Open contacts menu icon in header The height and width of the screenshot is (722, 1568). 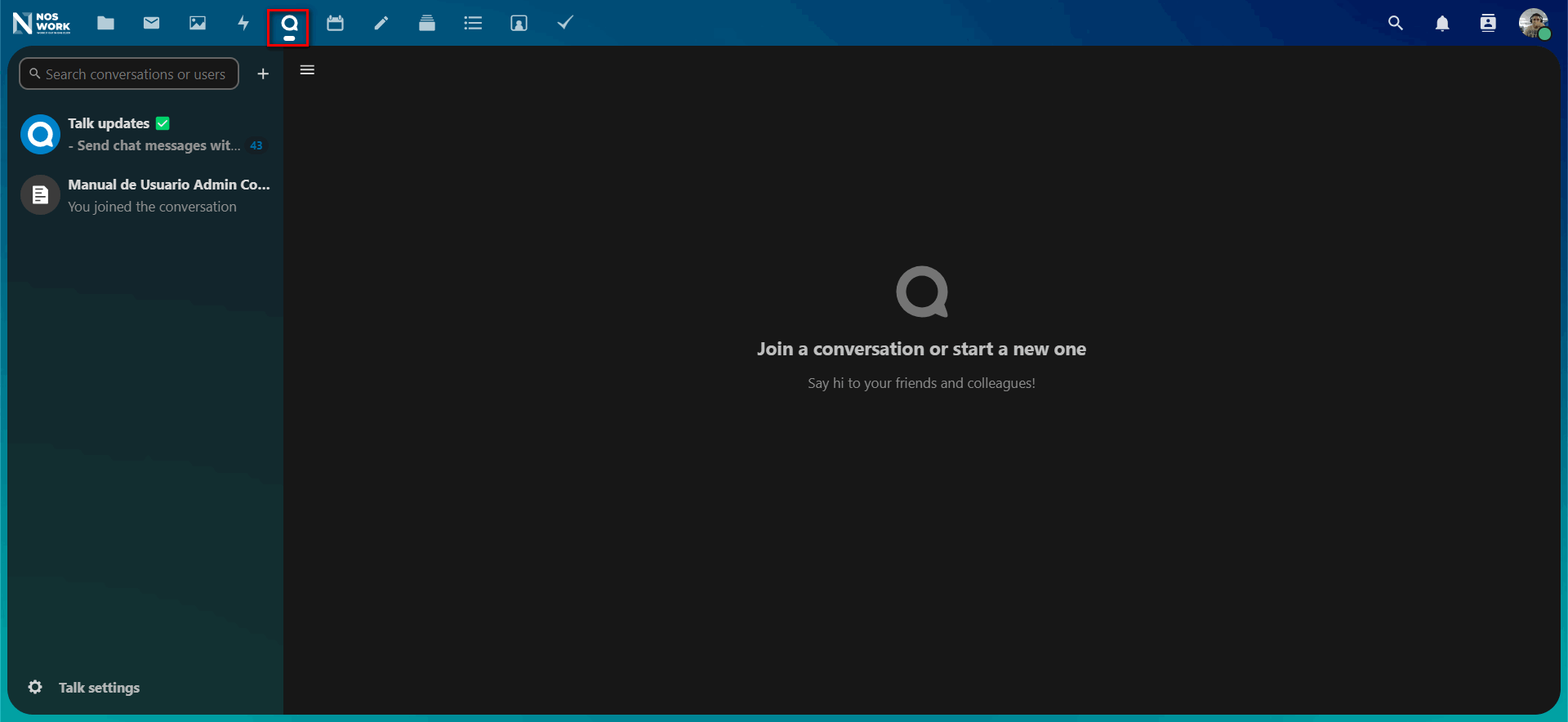(1488, 23)
